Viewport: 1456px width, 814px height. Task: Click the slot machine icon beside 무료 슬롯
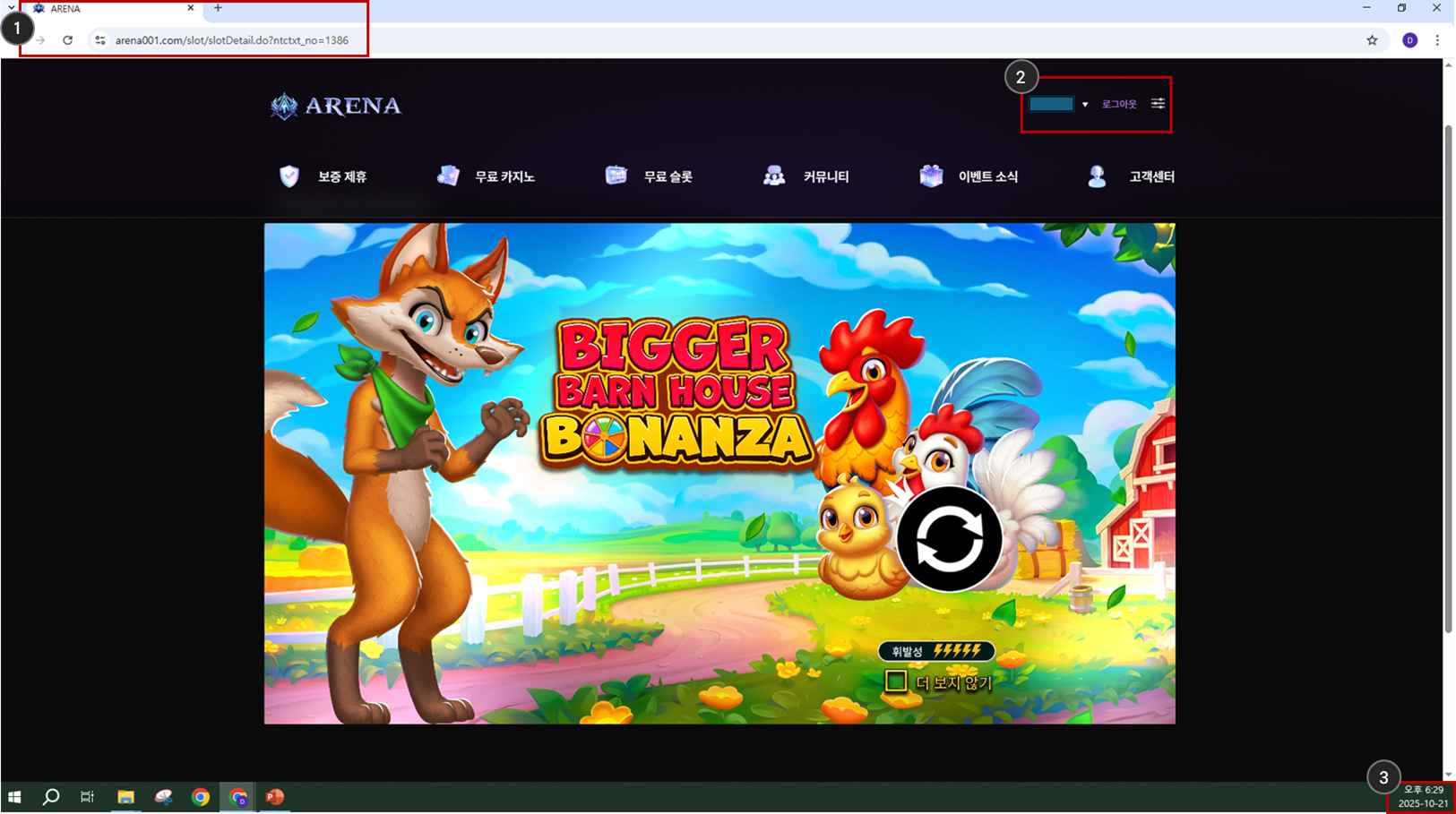(616, 176)
